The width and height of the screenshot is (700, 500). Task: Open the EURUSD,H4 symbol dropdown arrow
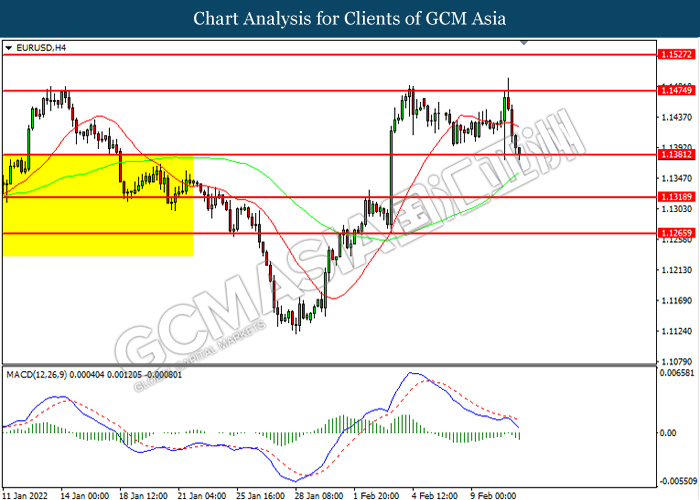pos(8,48)
